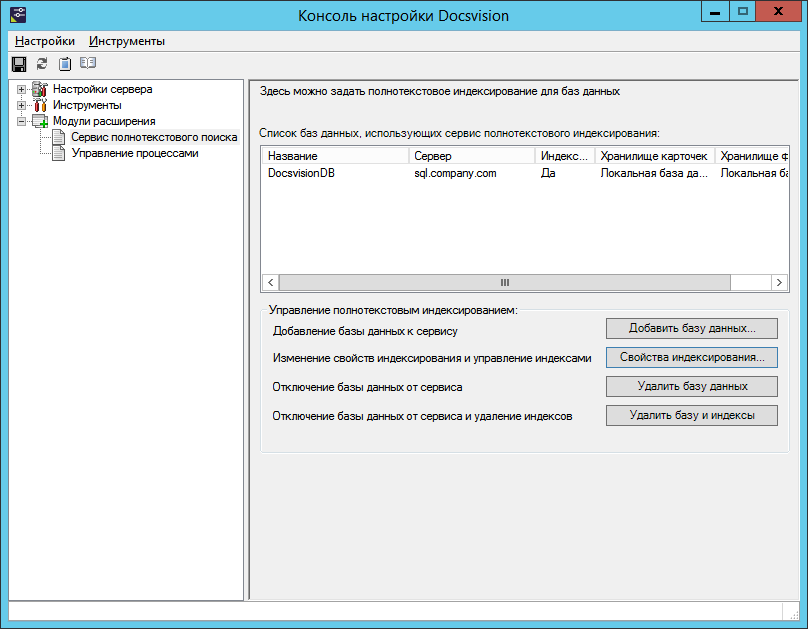Click the Модули расширения module icon
The image size is (808, 629).
coord(40,121)
